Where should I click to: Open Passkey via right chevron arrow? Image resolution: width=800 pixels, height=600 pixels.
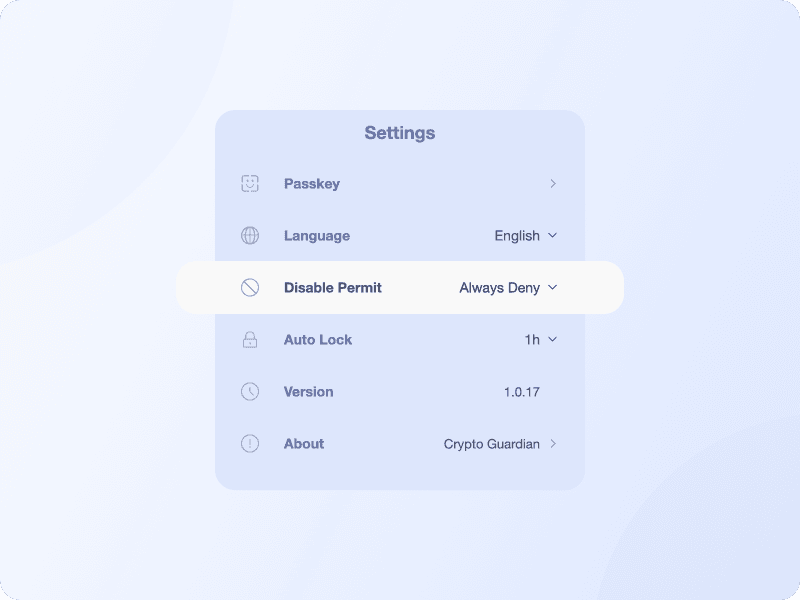click(x=553, y=184)
